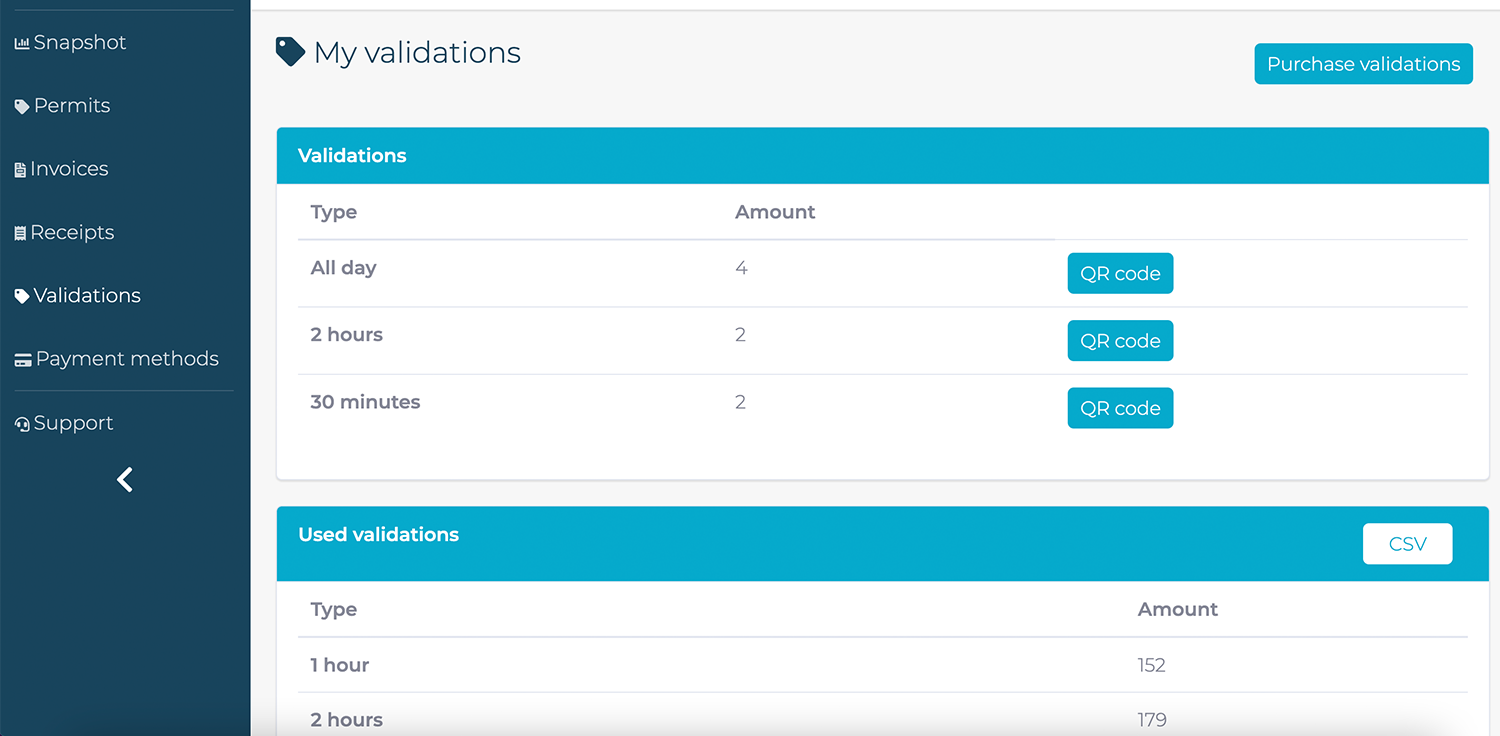Export used validations as CSV

pyautogui.click(x=1407, y=544)
